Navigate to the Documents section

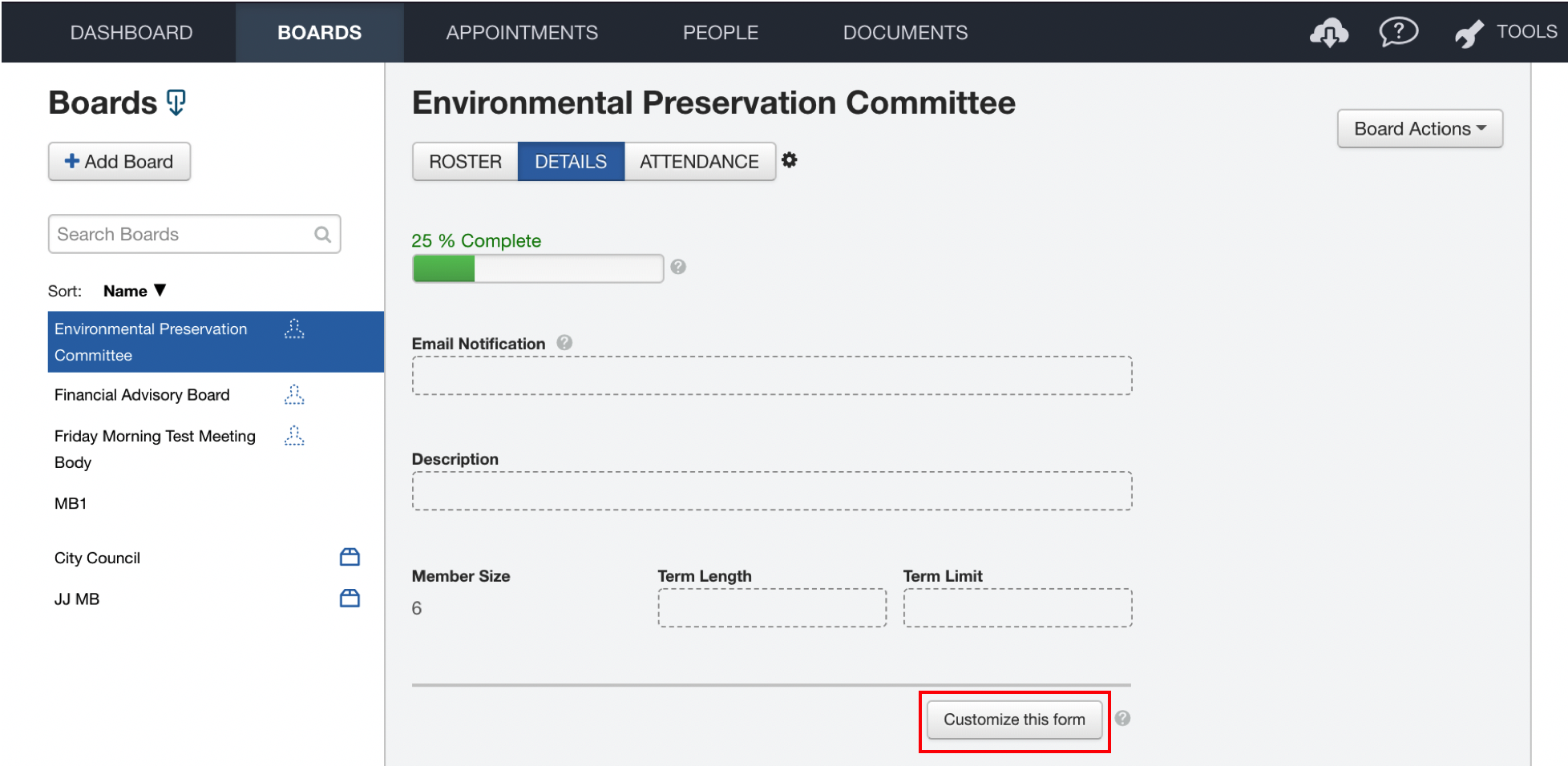(905, 32)
